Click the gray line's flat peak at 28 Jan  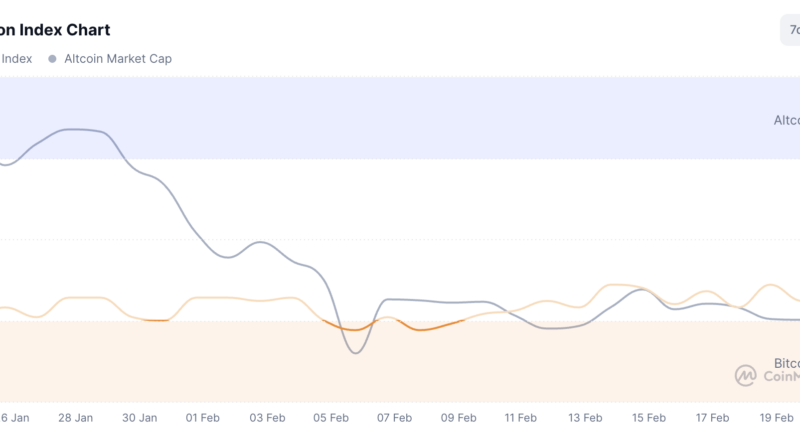(78, 129)
